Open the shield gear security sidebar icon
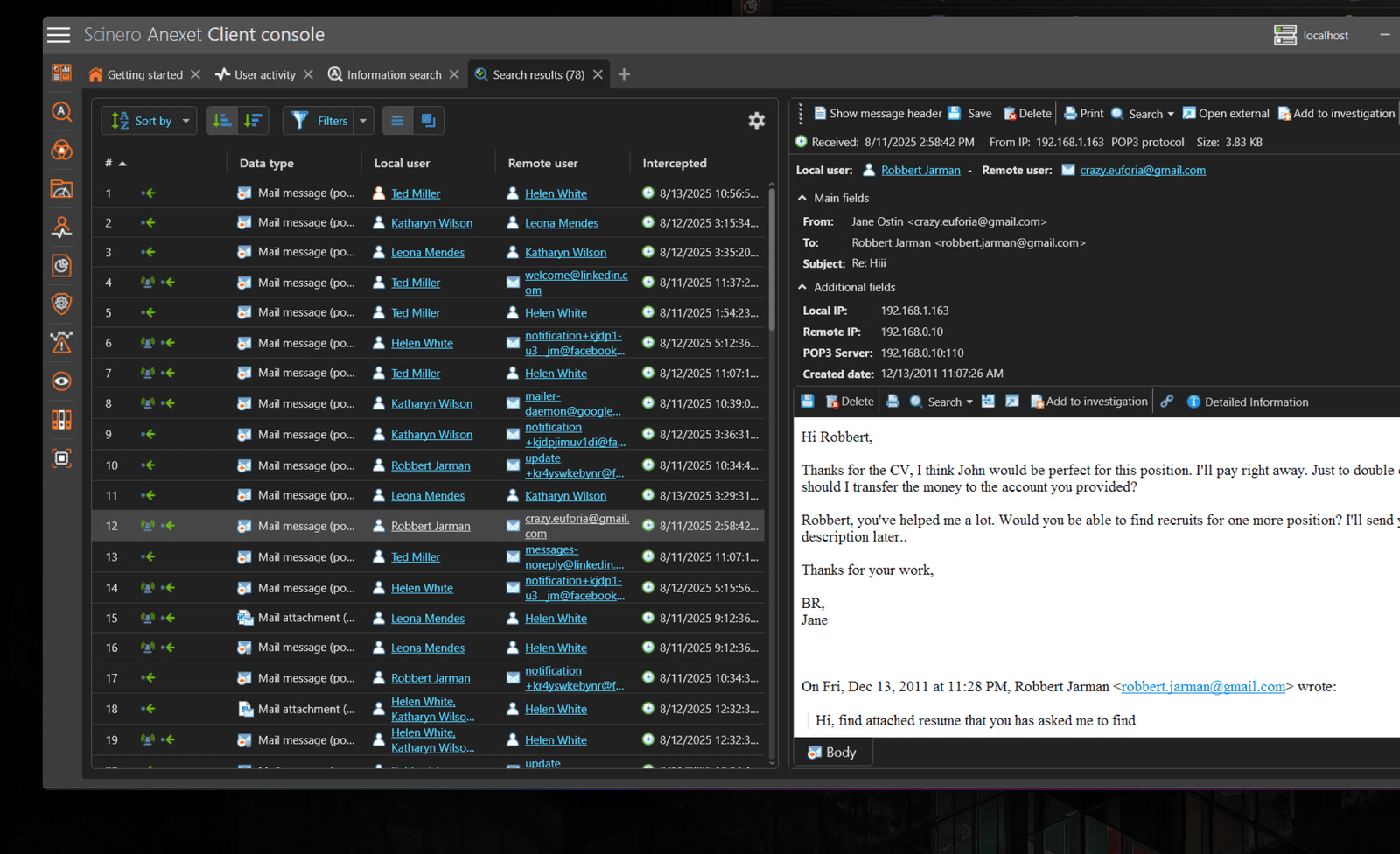Viewport: 1400px width, 854px height. click(61, 304)
